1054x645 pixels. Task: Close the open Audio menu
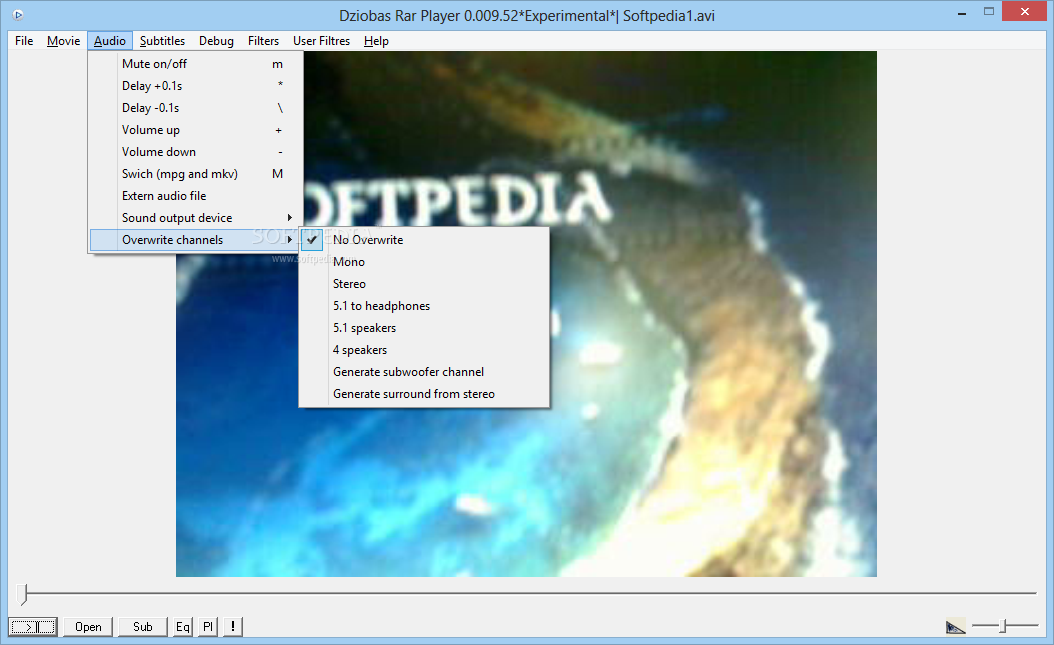click(110, 41)
